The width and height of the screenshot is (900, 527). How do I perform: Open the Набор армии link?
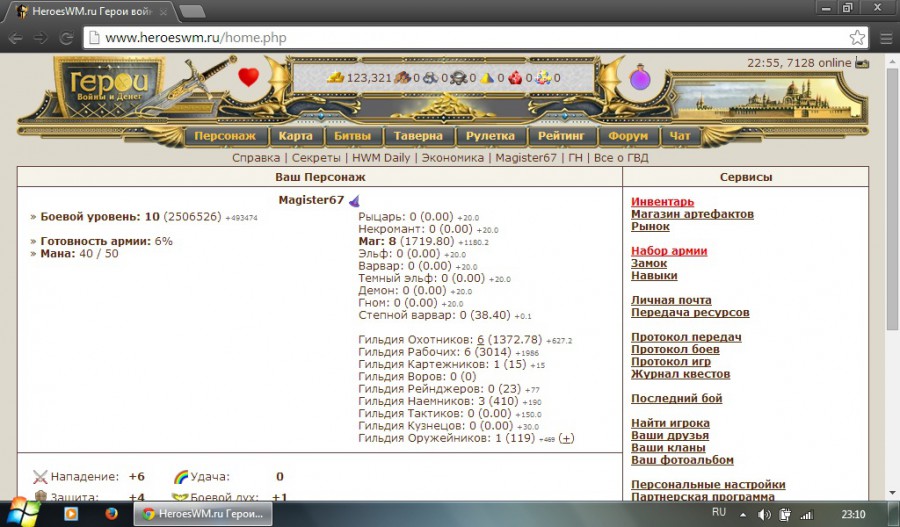point(669,251)
